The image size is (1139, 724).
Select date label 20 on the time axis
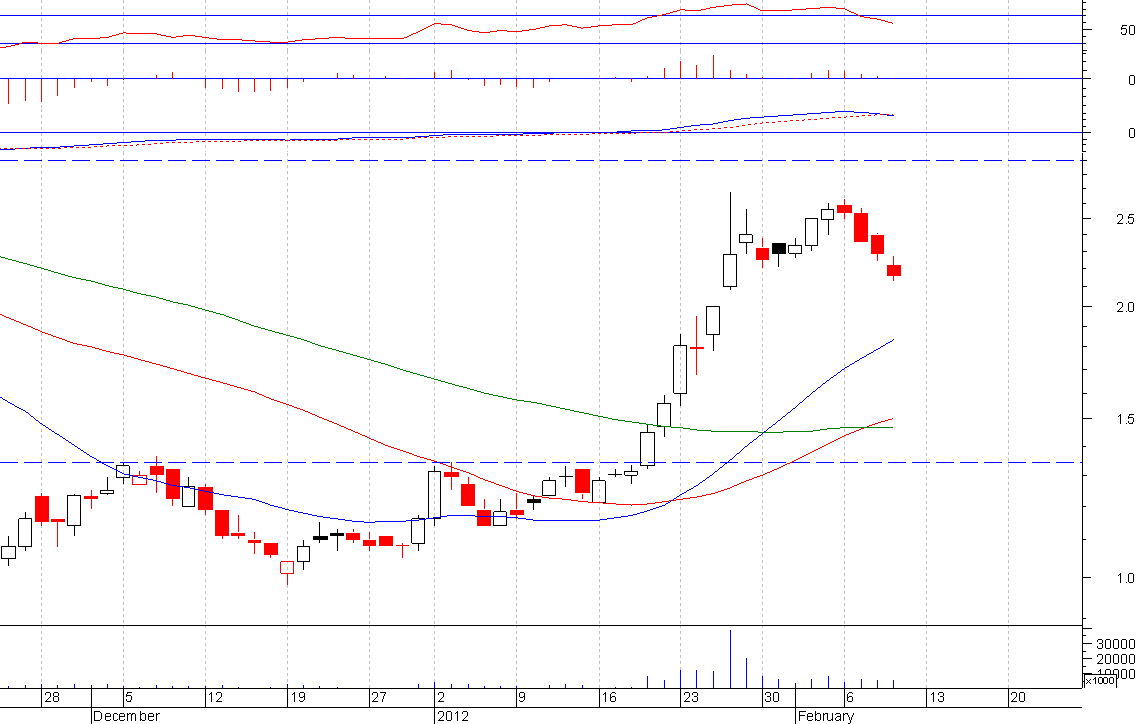pyautogui.click(x=1018, y=697)
